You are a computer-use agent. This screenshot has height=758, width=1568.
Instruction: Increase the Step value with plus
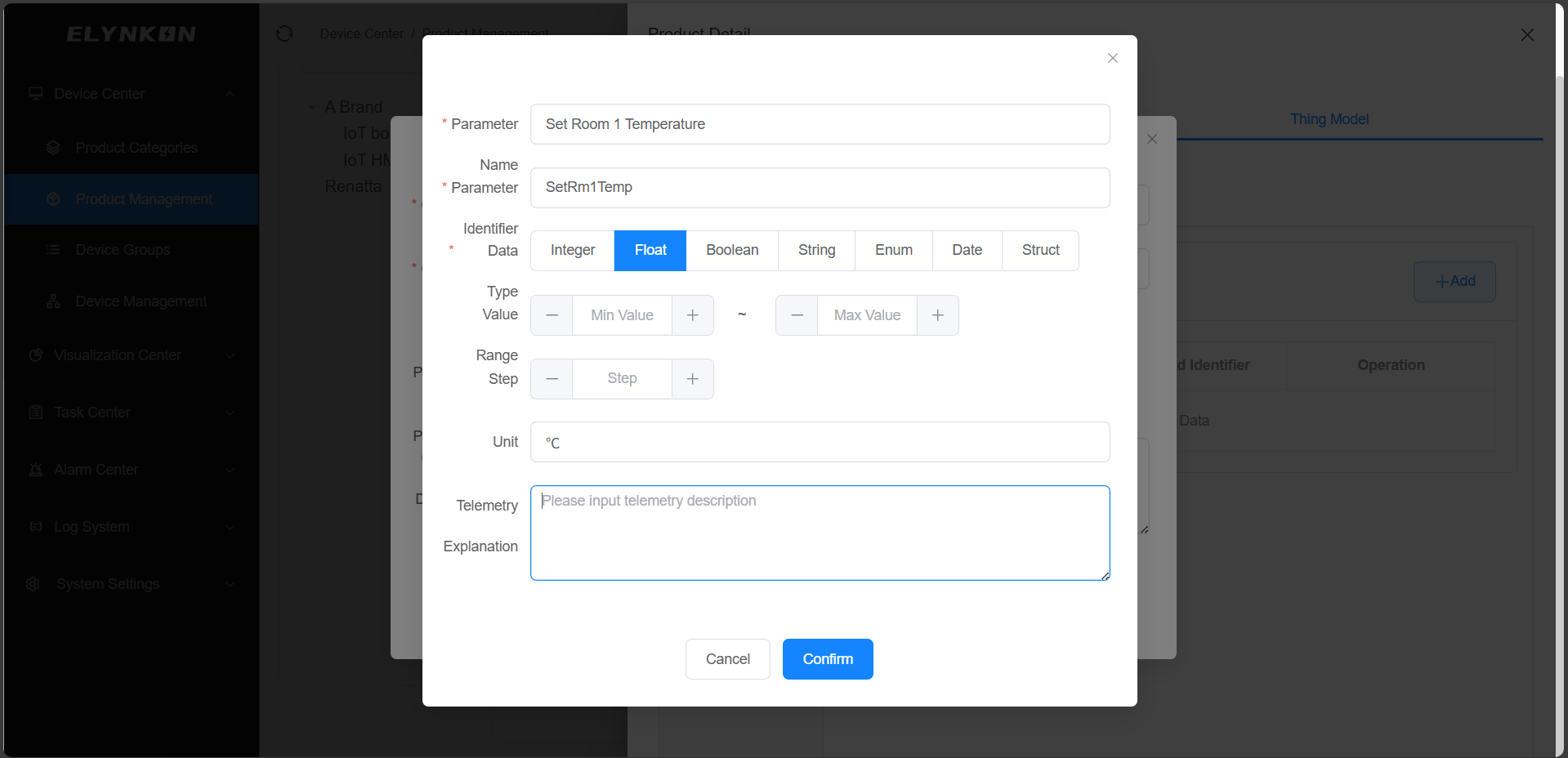click(692, 379)
